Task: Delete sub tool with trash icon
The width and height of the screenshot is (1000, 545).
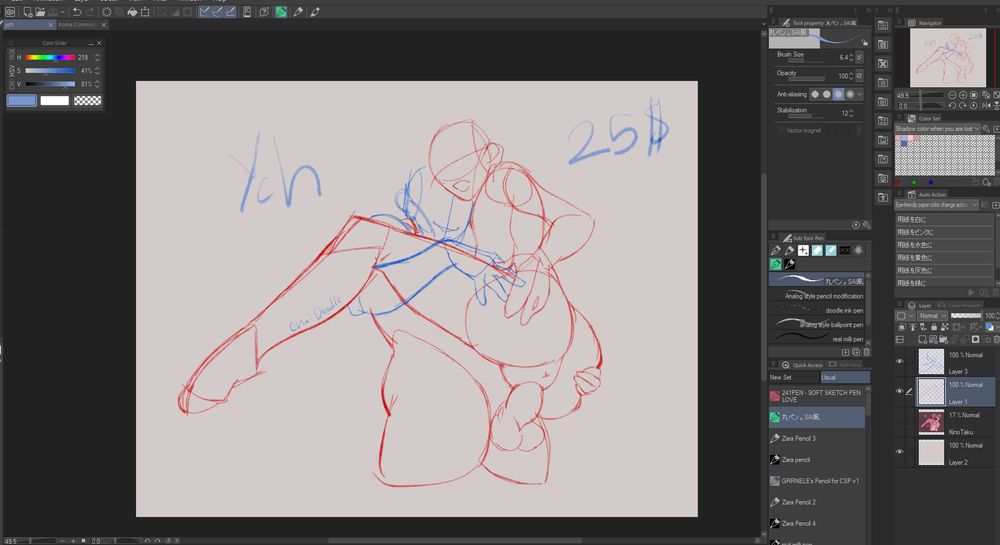Action: tap(866, 352)
